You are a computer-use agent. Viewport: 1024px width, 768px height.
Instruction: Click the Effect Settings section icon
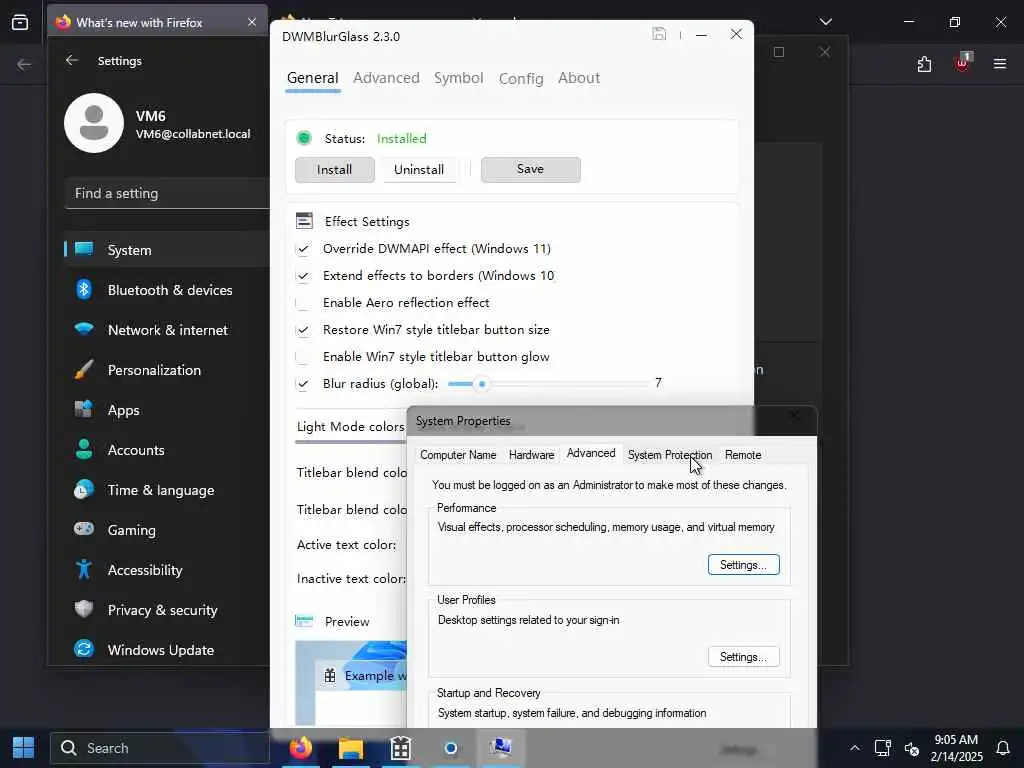[304, 221]
